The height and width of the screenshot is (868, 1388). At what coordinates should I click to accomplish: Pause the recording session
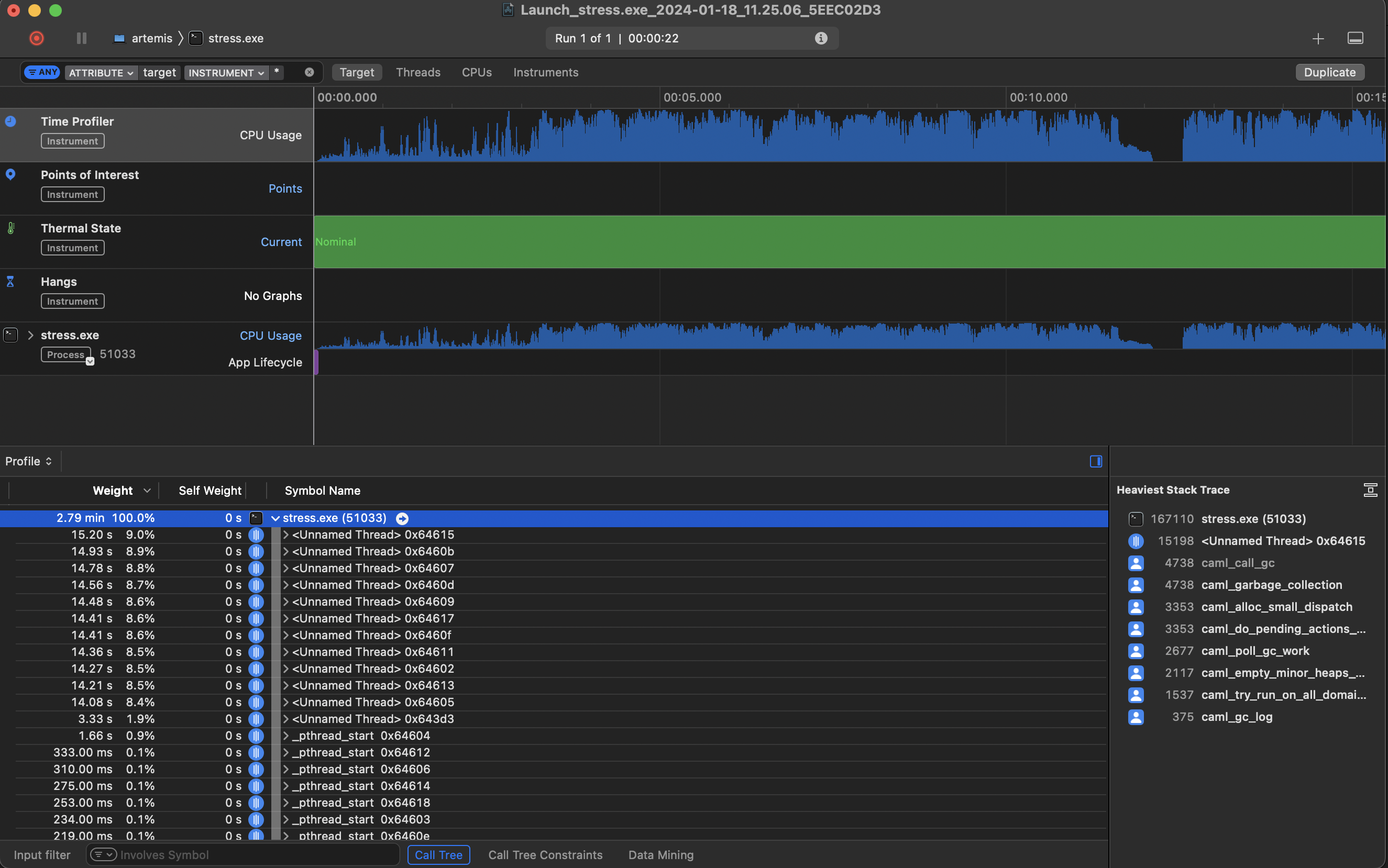(82, 38)
